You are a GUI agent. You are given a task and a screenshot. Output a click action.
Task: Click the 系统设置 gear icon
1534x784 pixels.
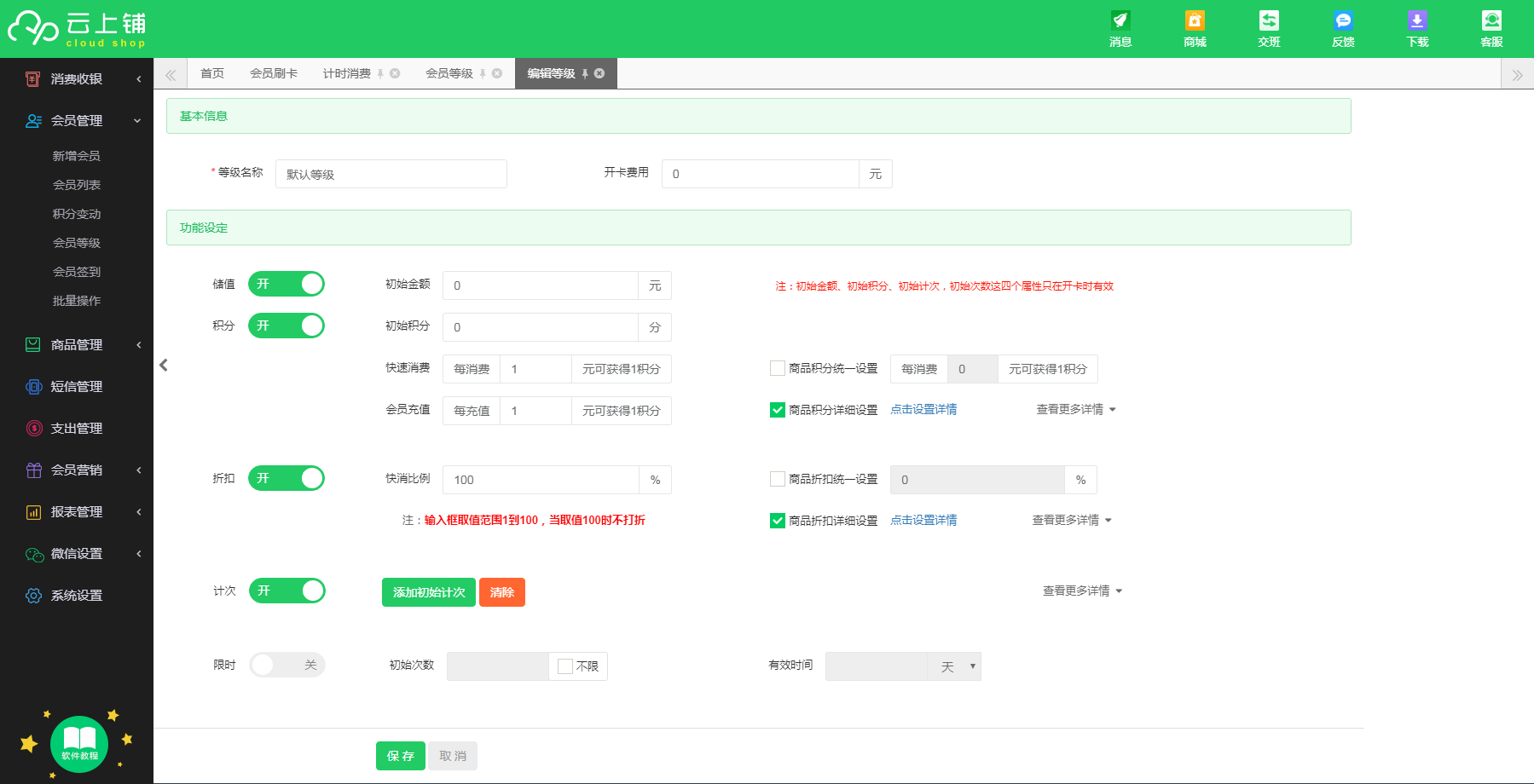coord(33,596)
